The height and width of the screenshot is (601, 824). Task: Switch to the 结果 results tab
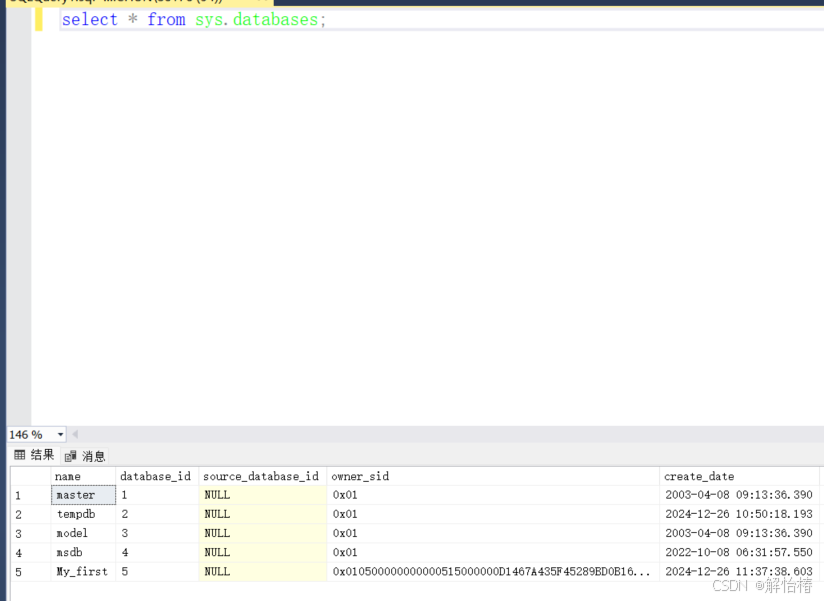(34, 455)
